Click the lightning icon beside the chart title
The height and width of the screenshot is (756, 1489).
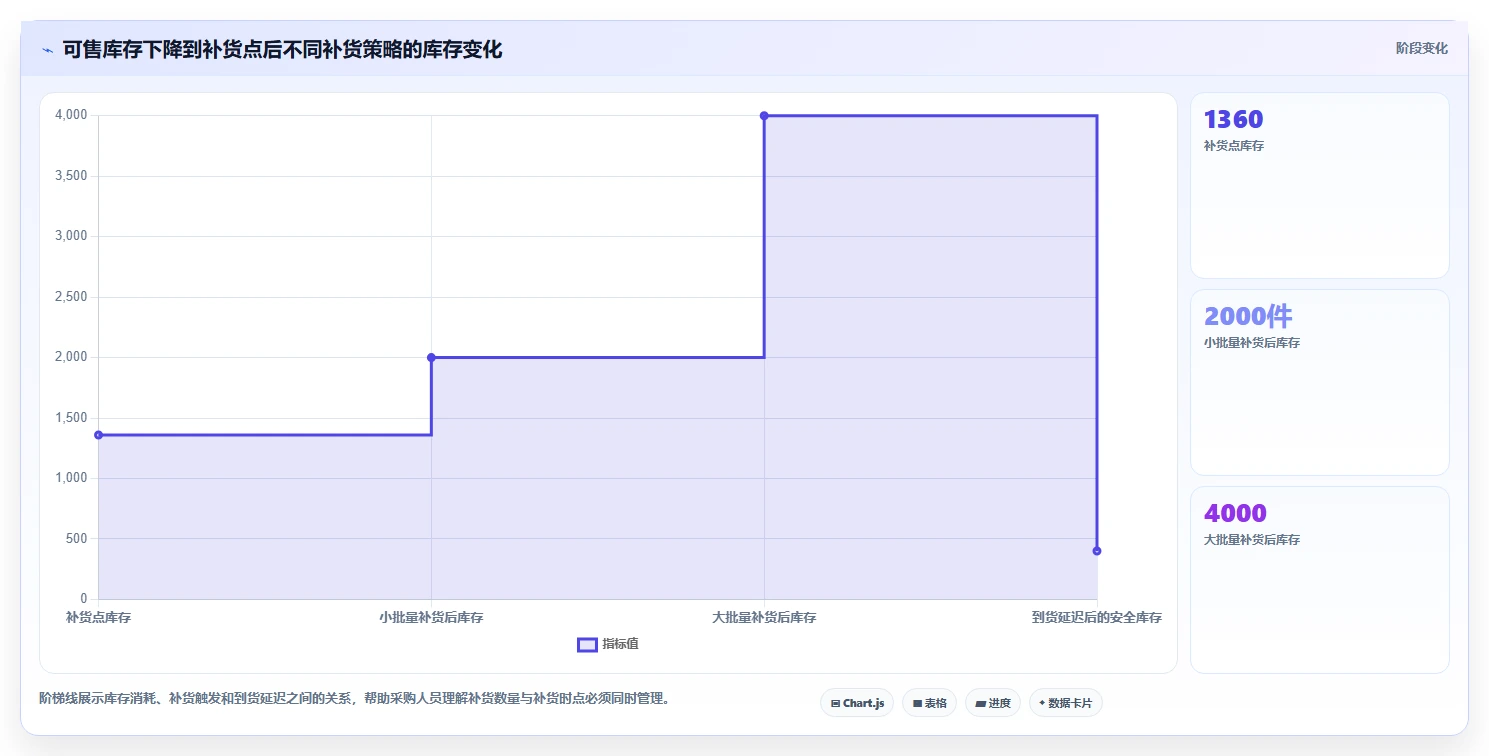[47, 50]
